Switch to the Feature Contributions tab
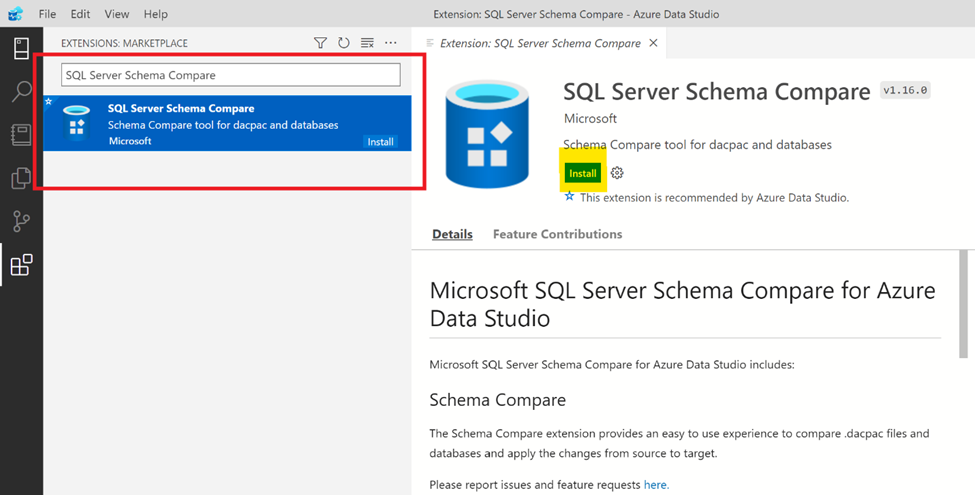This screenshot has height=495, width=975. [557, 234]
